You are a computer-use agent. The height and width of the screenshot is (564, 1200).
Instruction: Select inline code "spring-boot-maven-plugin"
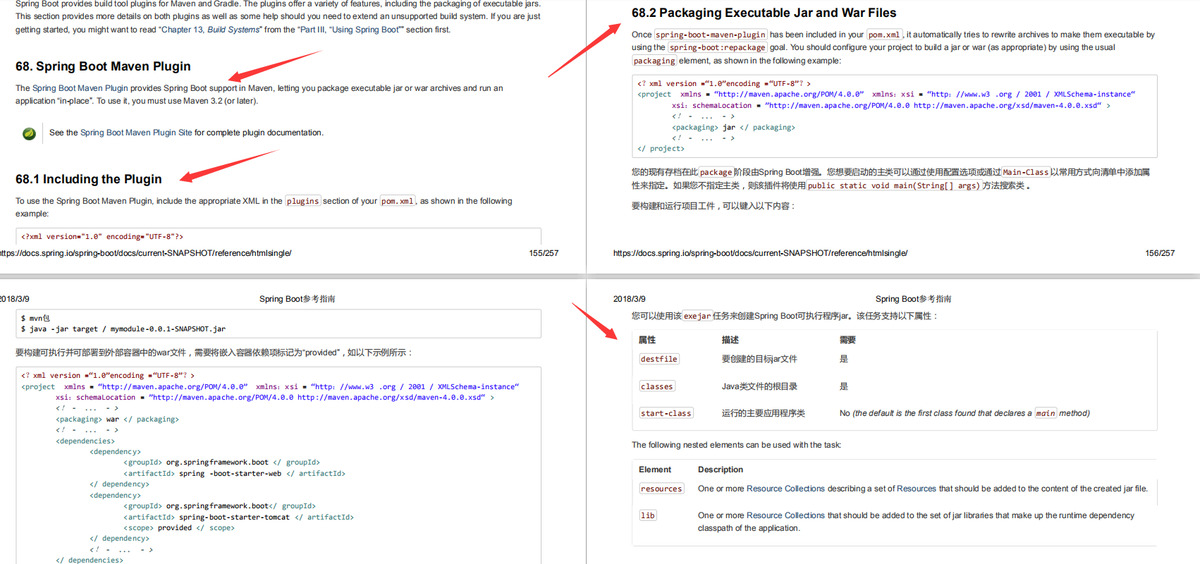click(x=710, y=34)
